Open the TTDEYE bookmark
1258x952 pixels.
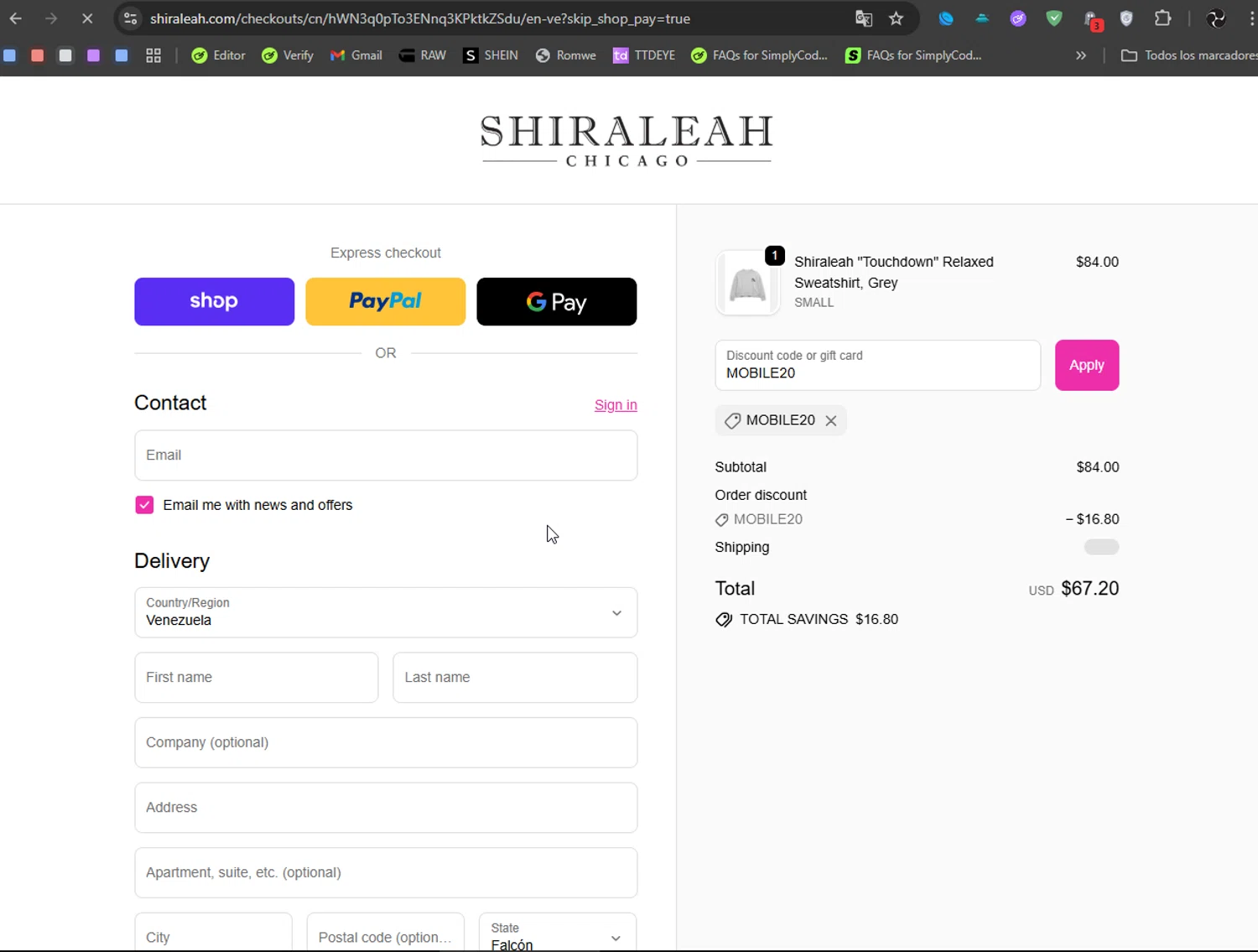click(644, 55)
